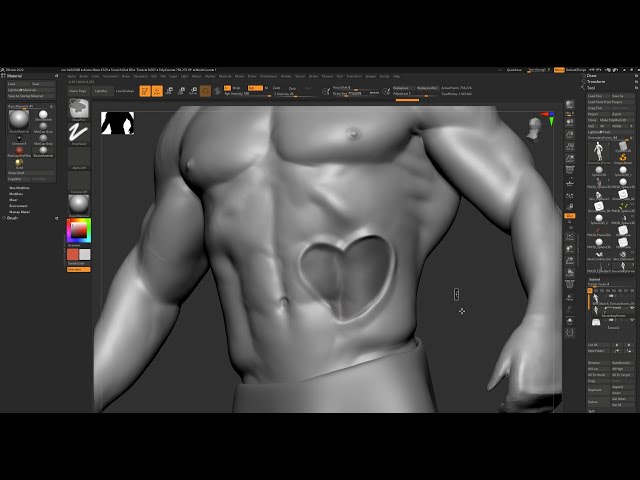Activate the orange Draw mode button
The width and height of the screenshot is (640, 480).
157,91
